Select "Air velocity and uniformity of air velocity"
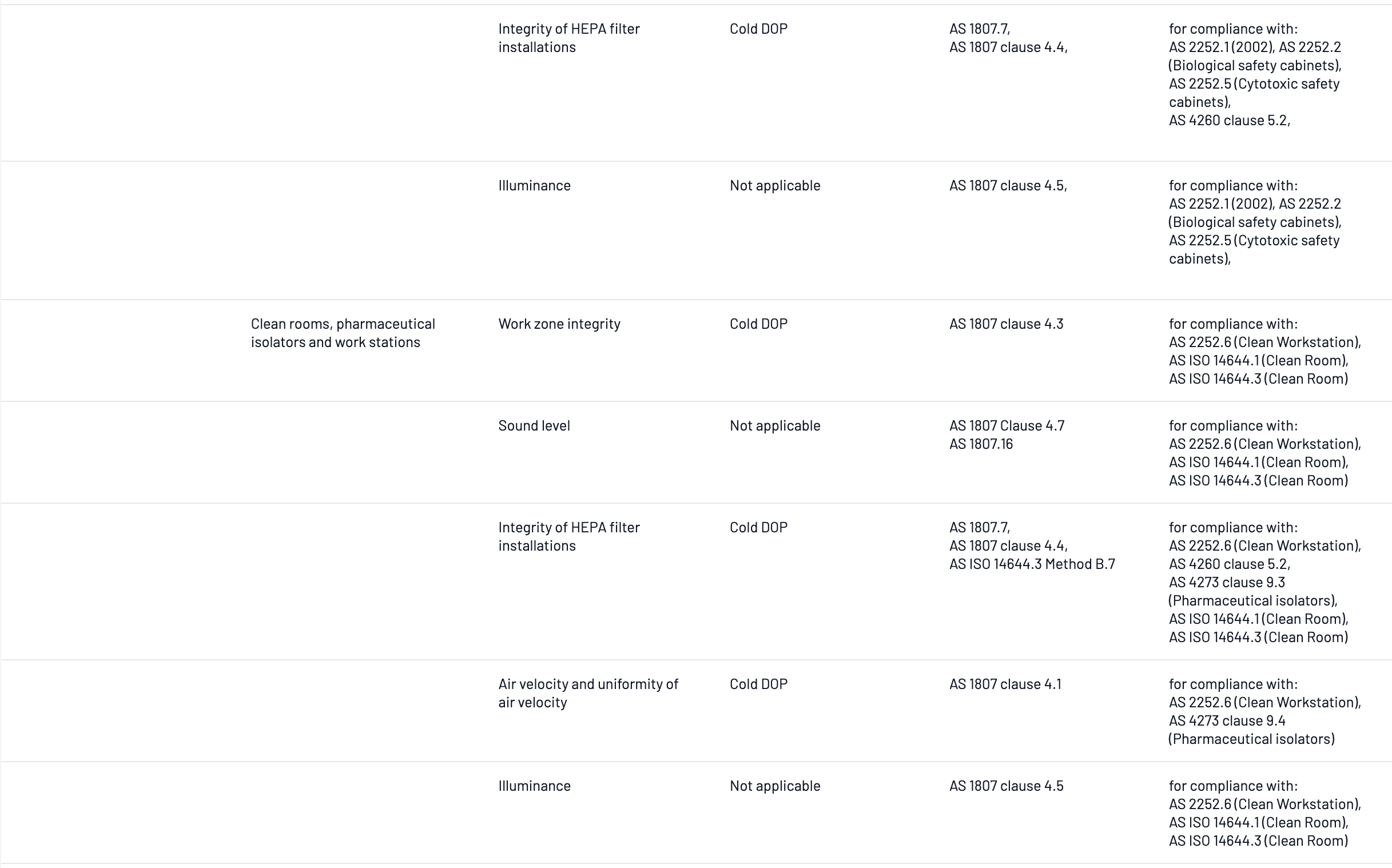1392x868 pixels. point(588,693)
